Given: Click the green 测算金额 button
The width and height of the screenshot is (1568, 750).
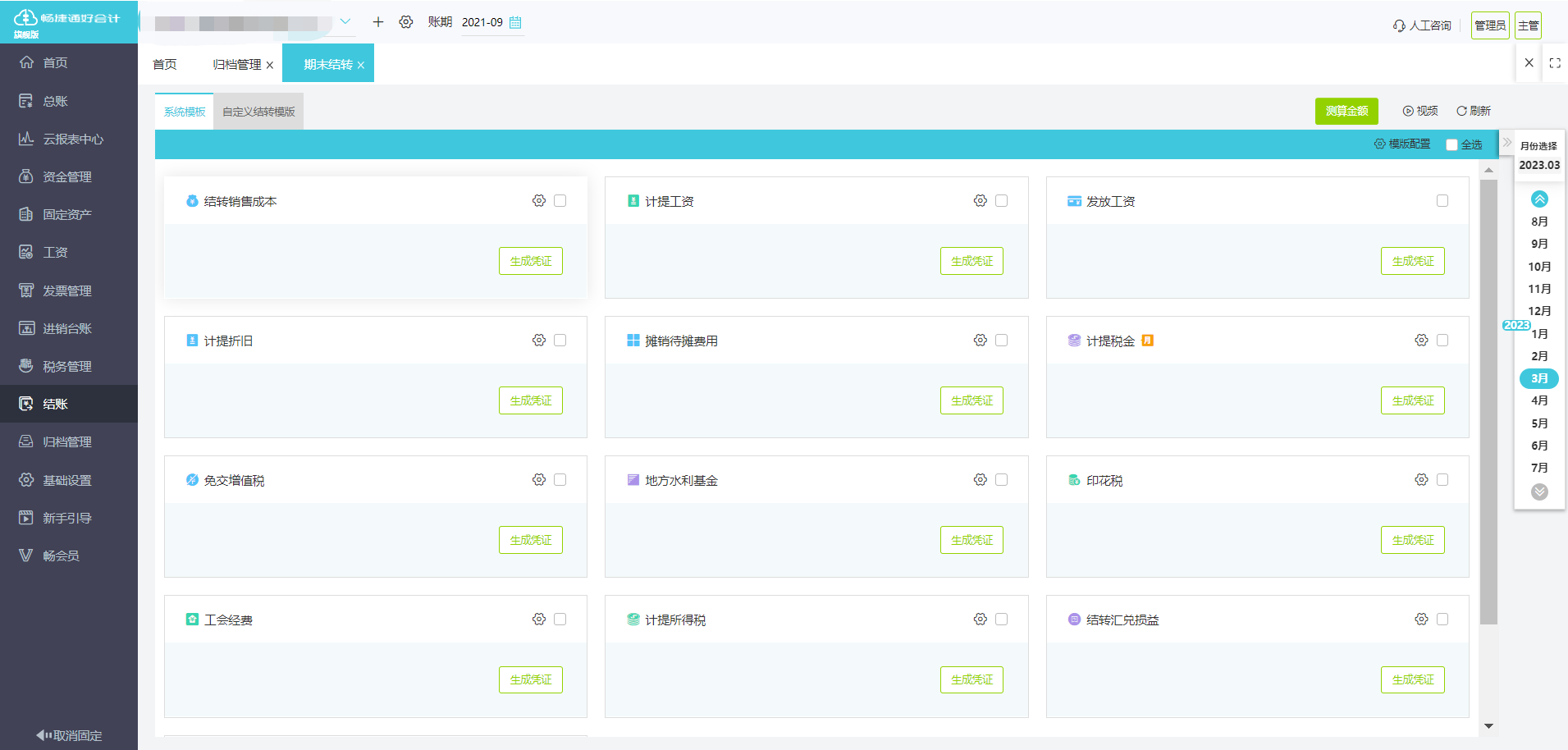Looking at the screenshot, I should pos(1346,111).
